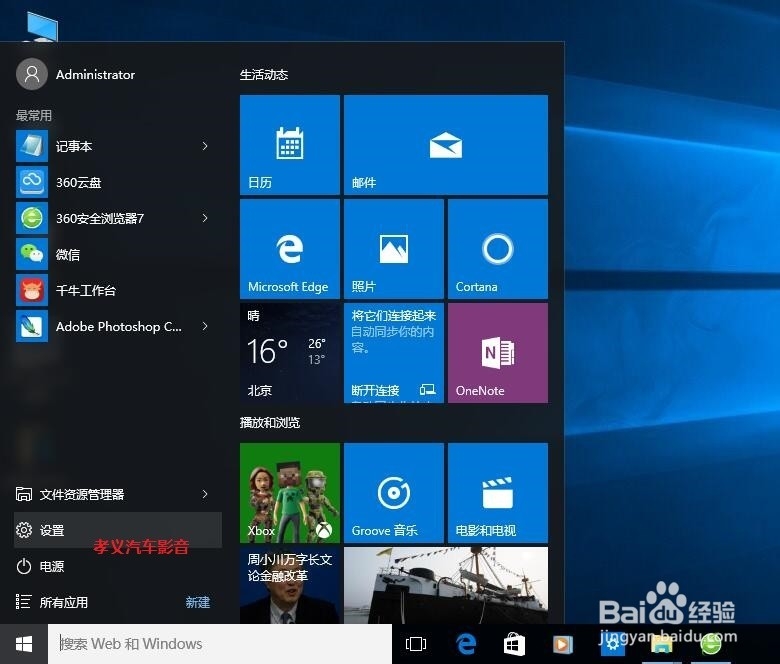The width and height of the screenshot is (780, 664).
Task: Expand the 记事本 jump list arrow
Action: coord(205,146)
